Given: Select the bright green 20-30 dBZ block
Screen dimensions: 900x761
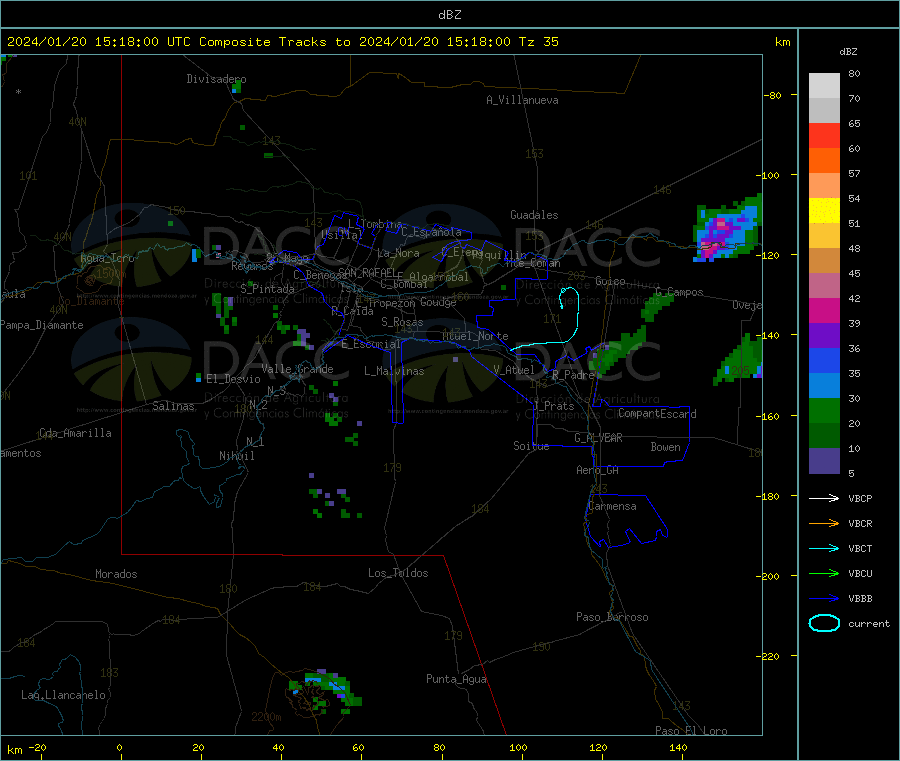Looking at the screenshot, I should [x=824, y=410].
